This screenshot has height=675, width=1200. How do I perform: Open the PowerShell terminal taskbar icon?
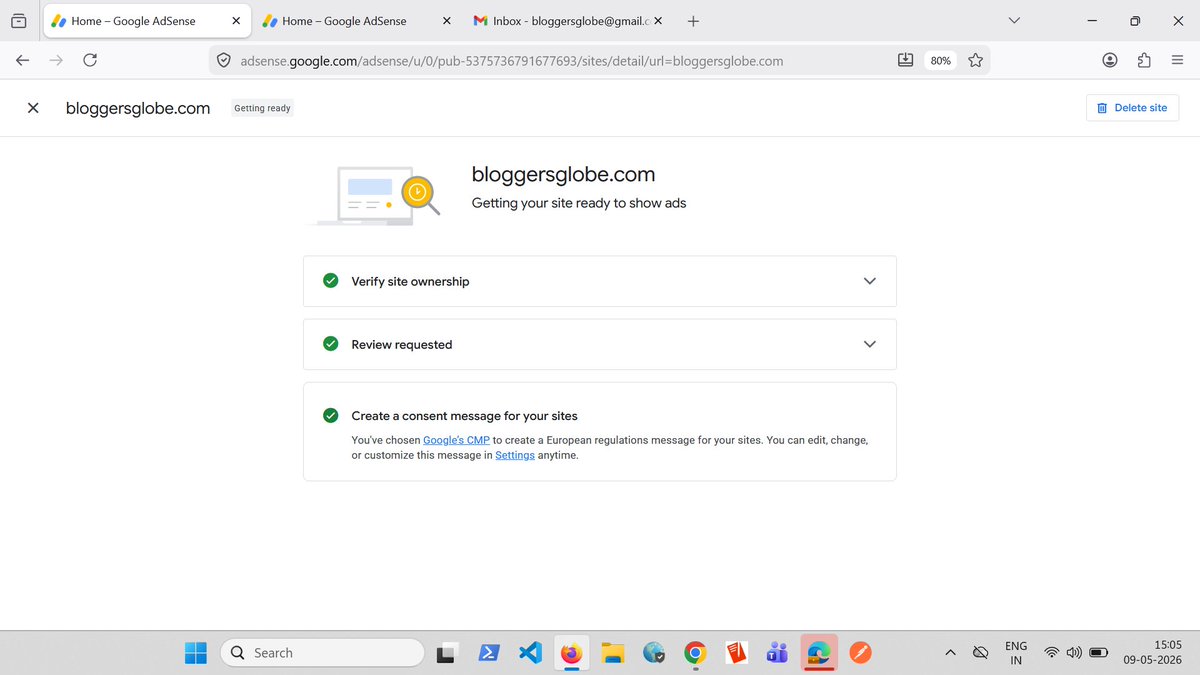(x=489, y=653)
